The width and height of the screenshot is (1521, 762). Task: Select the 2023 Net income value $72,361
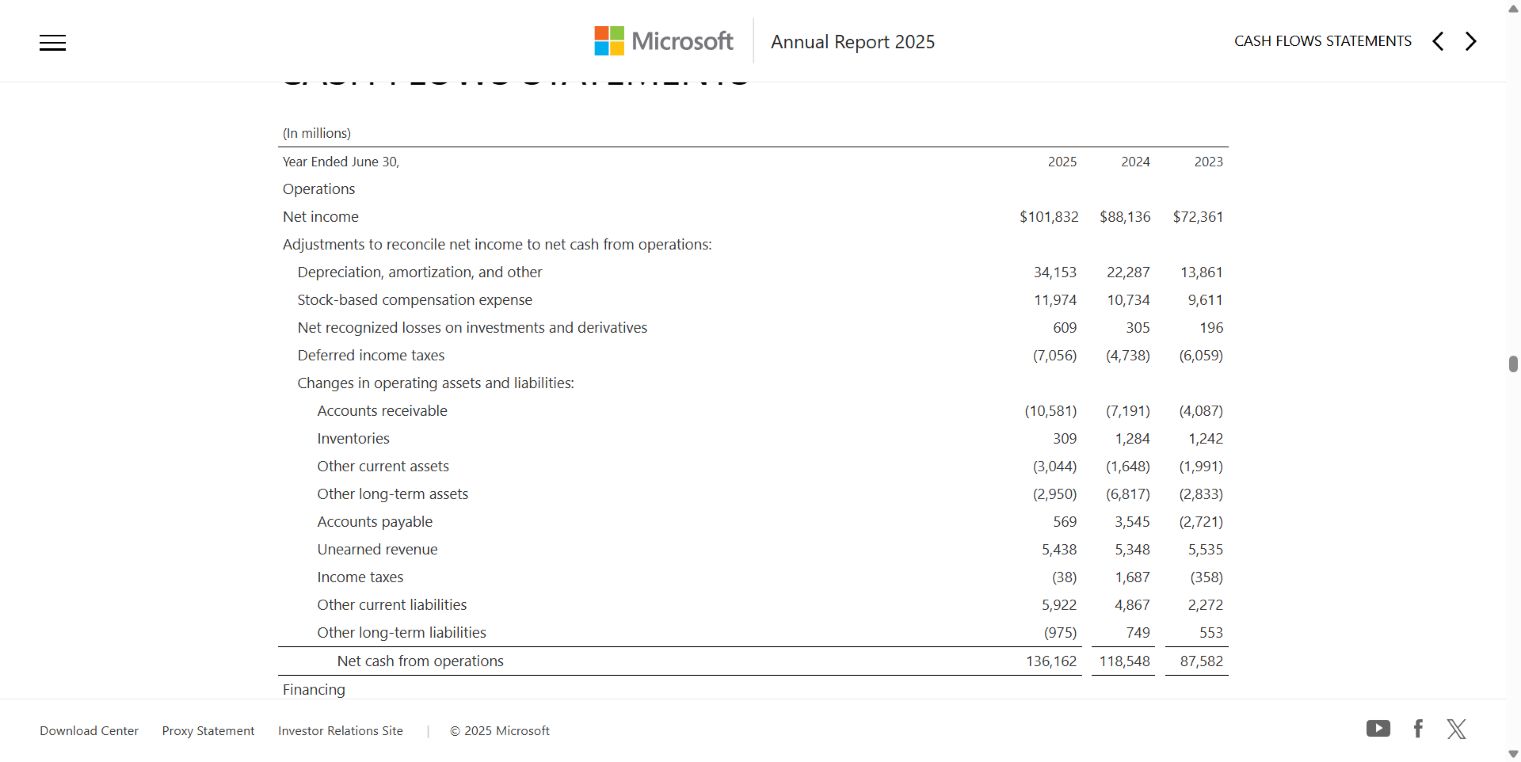click(x=1198, y=217)
